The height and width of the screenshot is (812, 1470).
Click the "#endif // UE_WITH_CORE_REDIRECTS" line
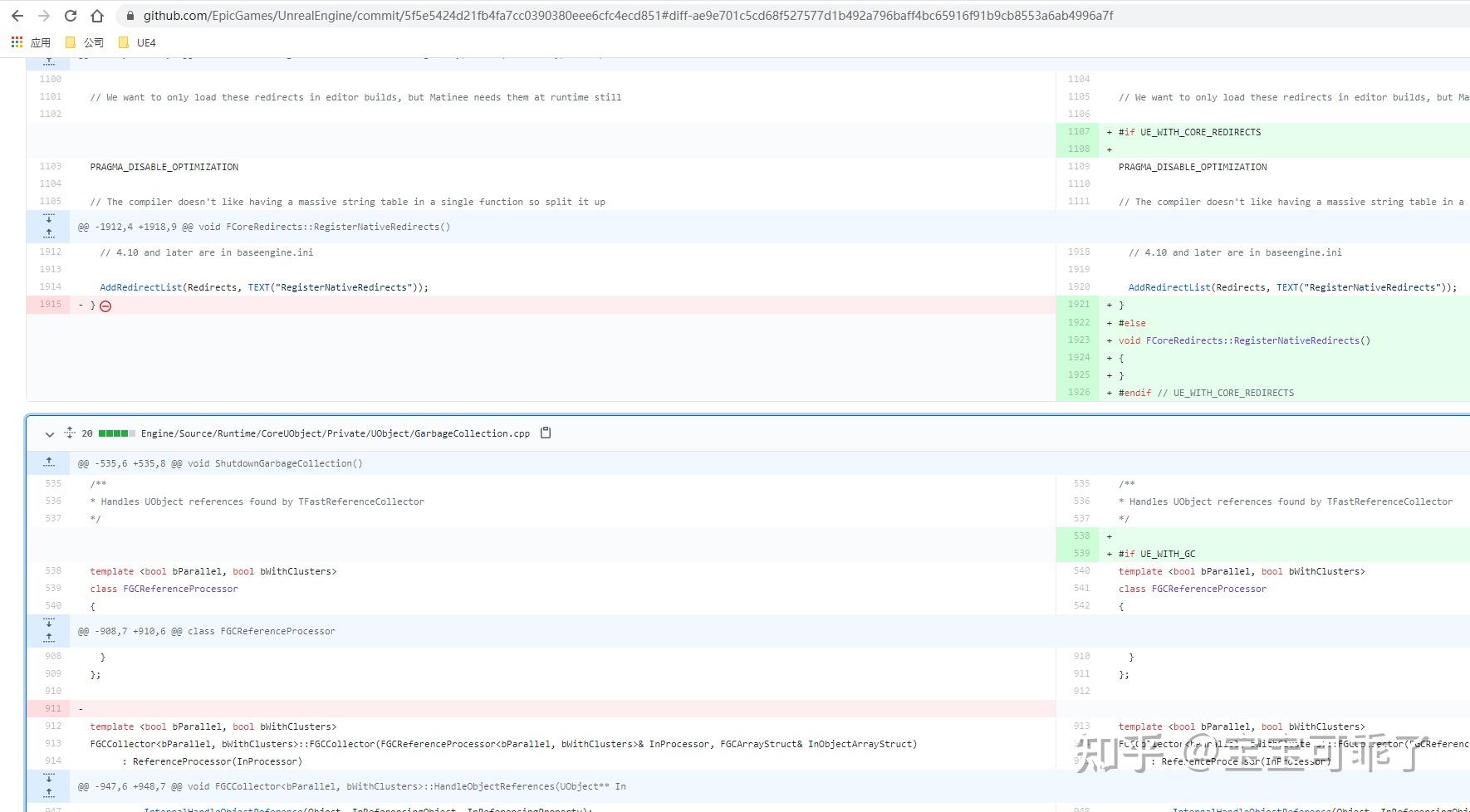click(x=1206, y=393)
